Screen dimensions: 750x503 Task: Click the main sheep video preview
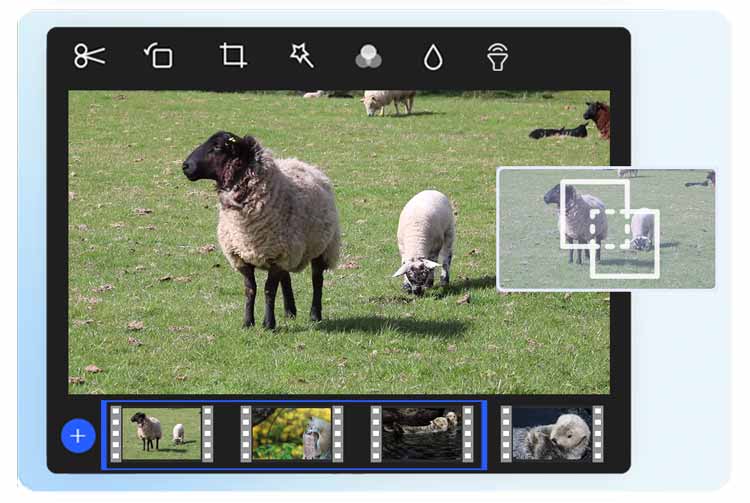click(339, 242)
